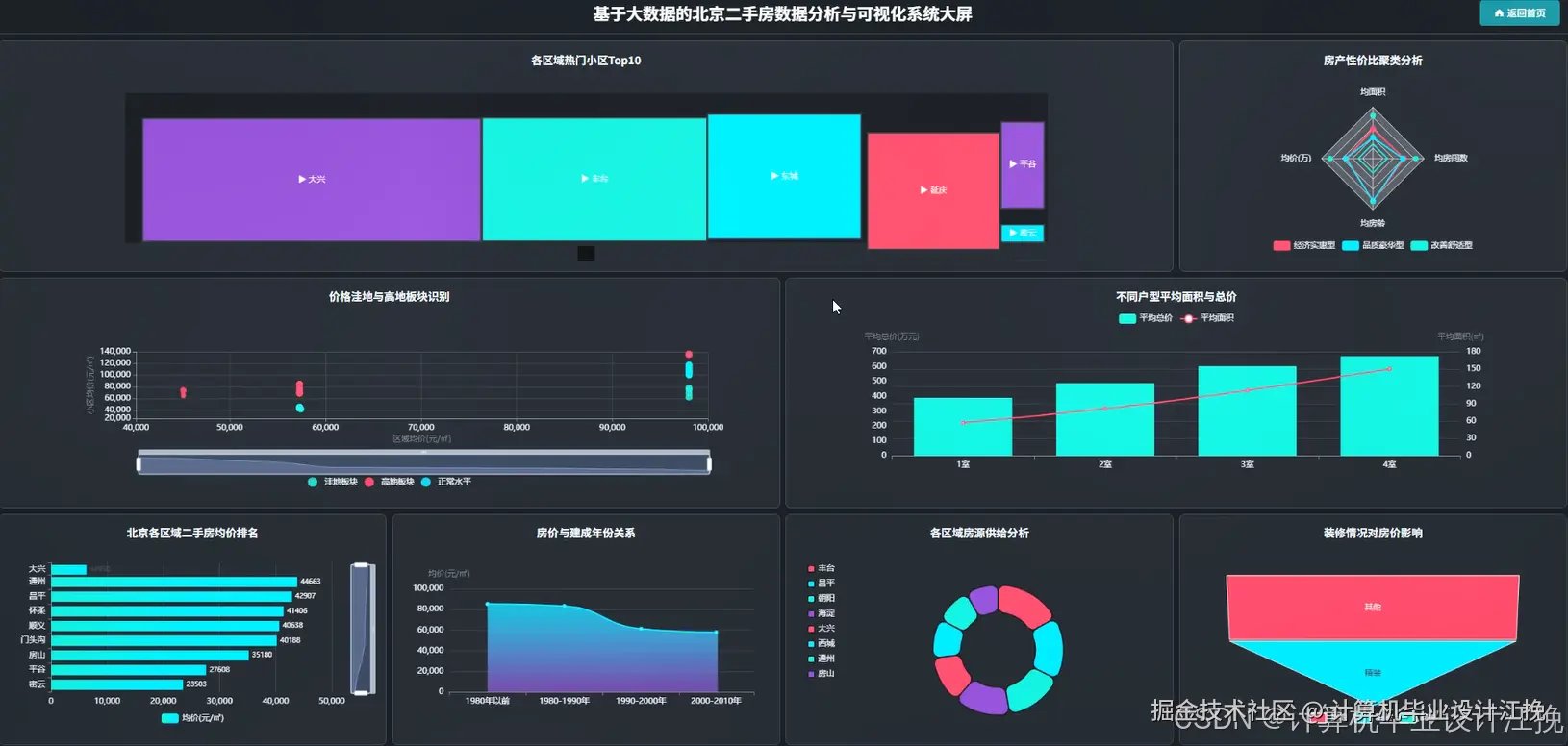1568x746 pixels.
Task: Toggle 昌平 in the supply donut legend
Action: pos(822,584)
